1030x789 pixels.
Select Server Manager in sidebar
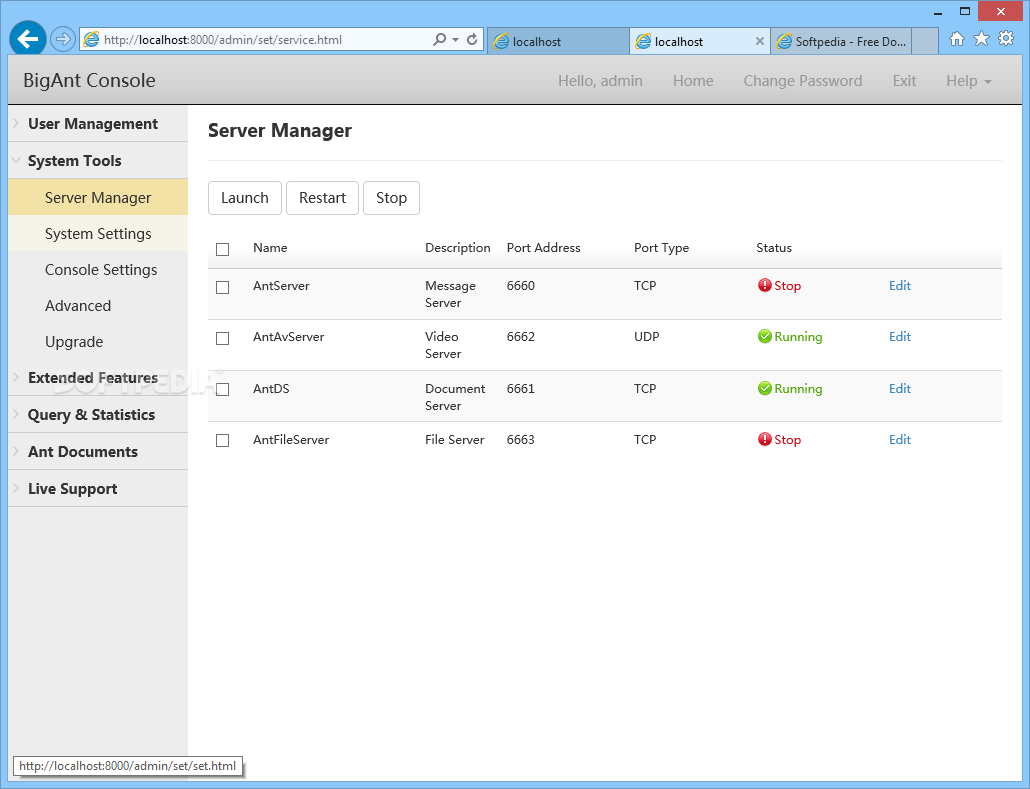(x=98, y=198)
